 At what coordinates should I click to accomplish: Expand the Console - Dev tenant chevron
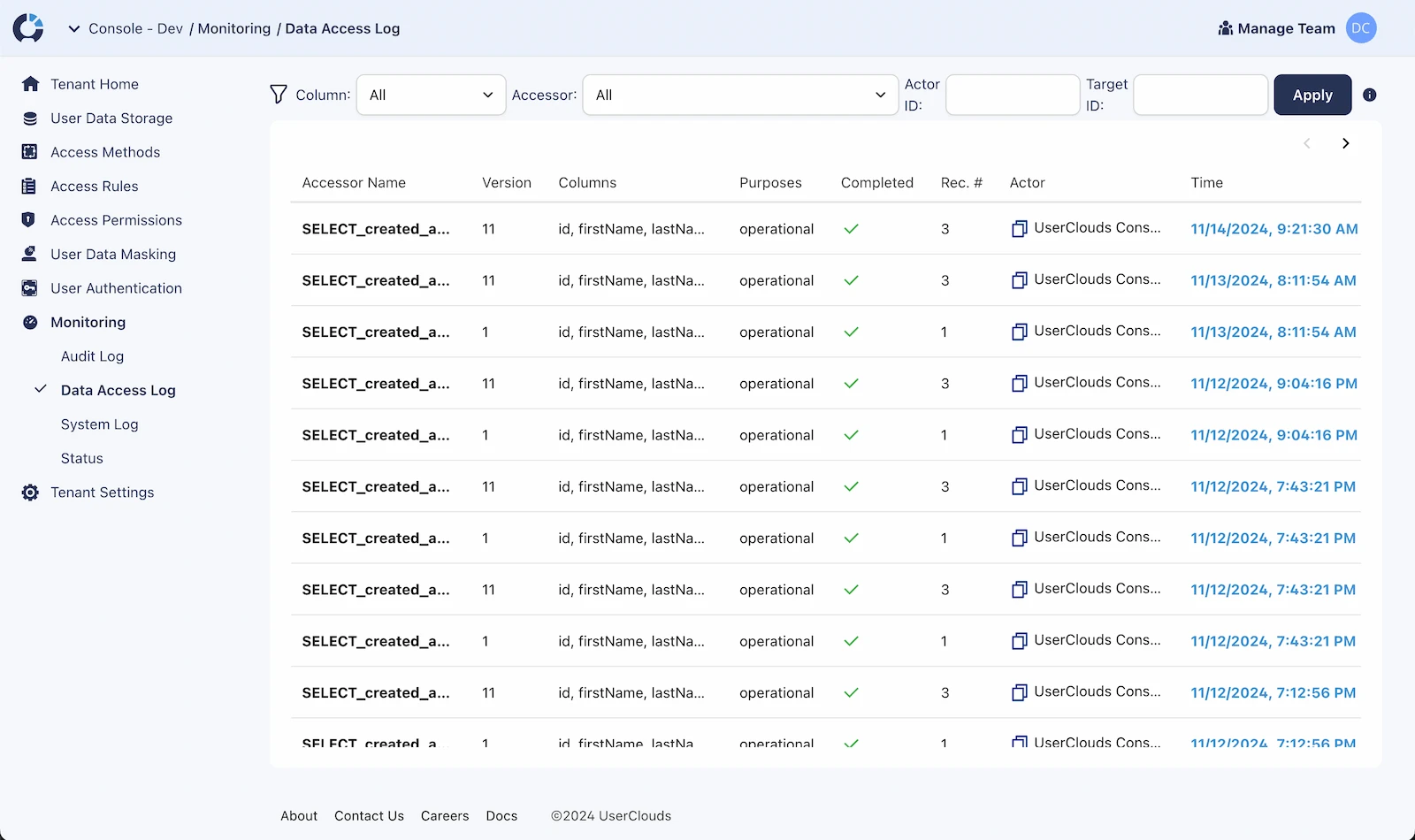pyautogui.click(x=74, y=29)
